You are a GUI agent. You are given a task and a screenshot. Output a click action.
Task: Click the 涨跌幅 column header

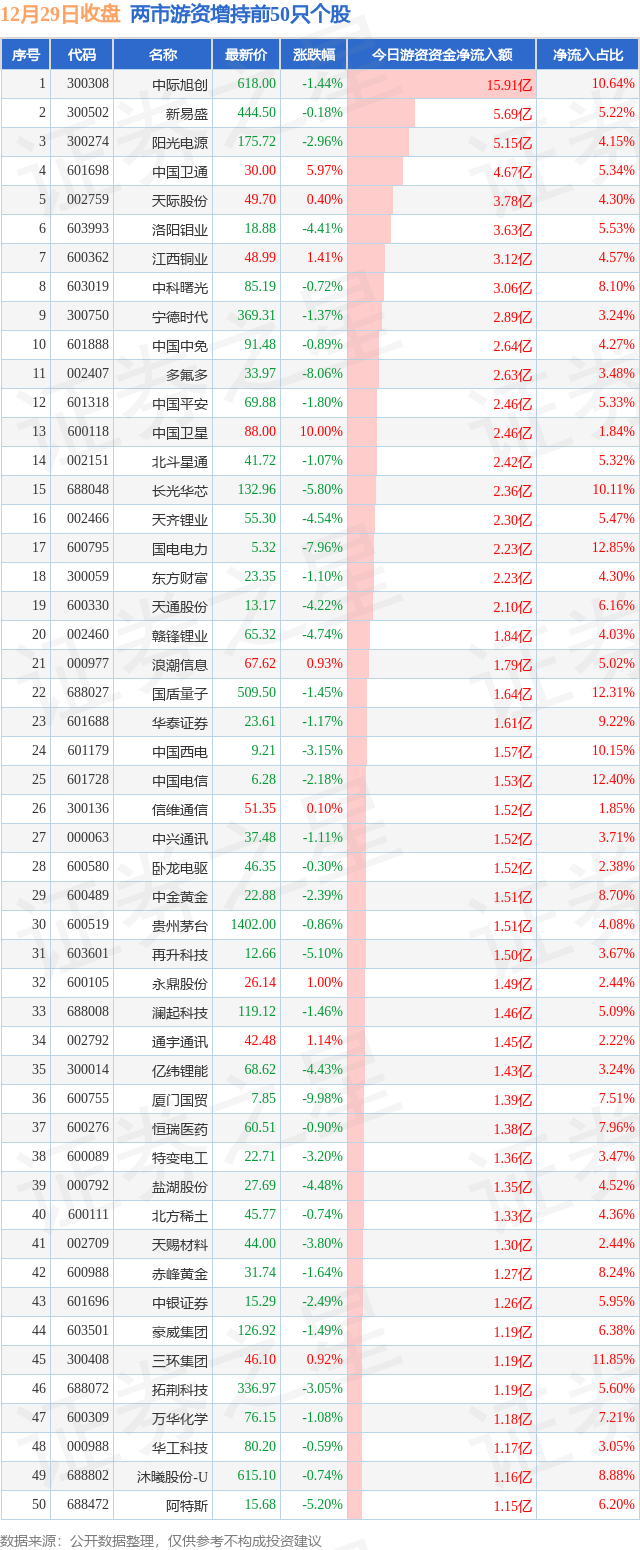(312, 54)
